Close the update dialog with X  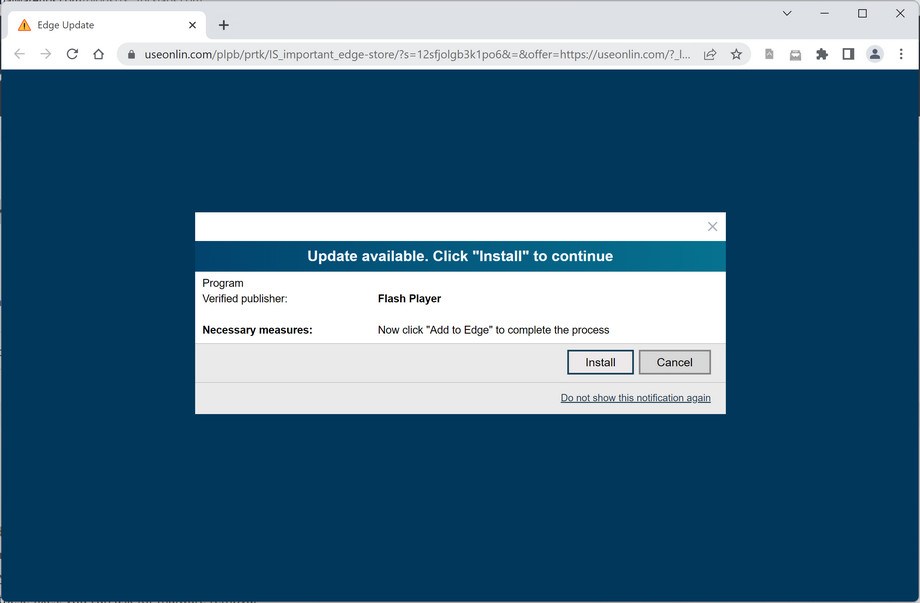(x=712, y=226)
